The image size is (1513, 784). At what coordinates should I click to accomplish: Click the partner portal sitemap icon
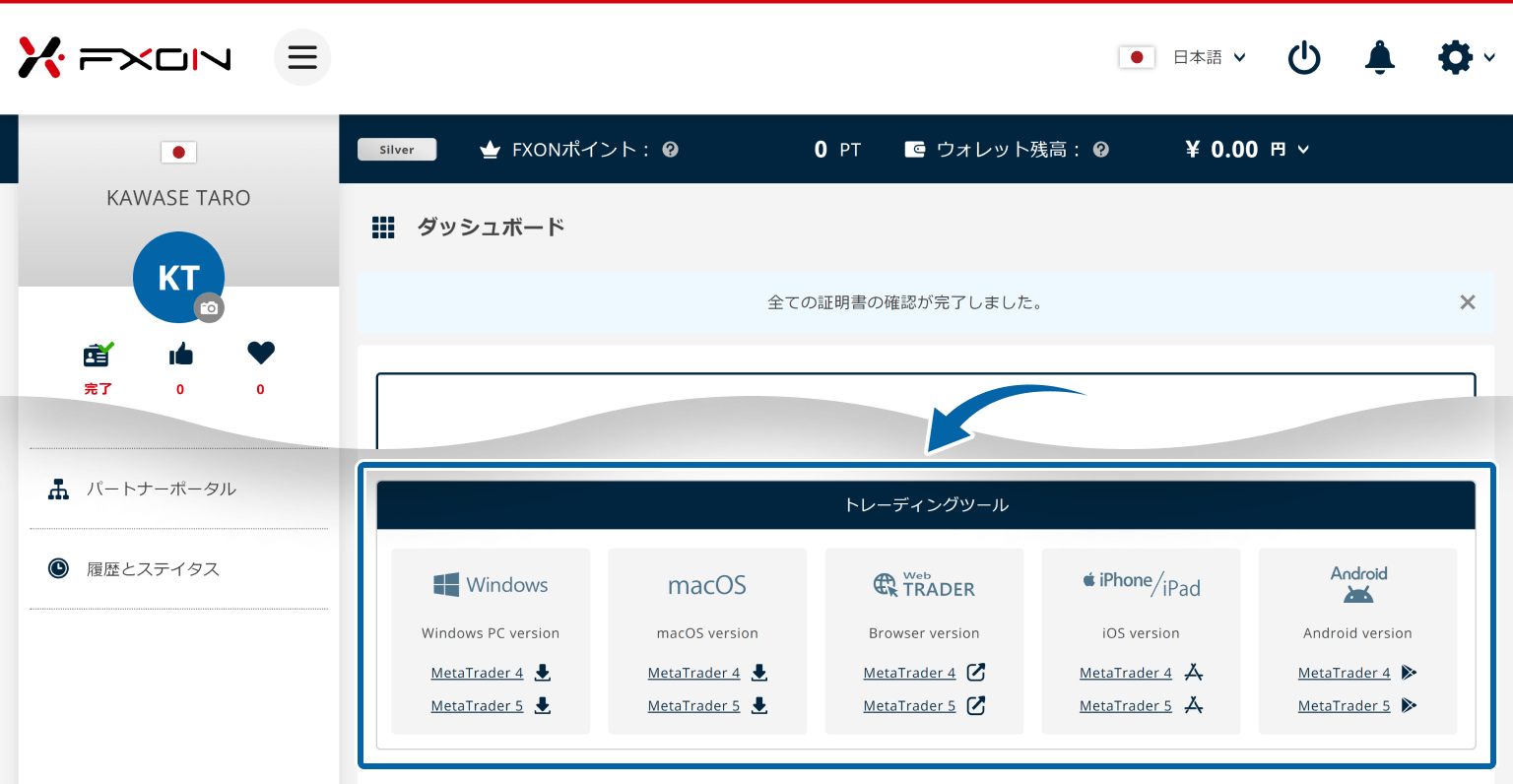click(59, 490)
